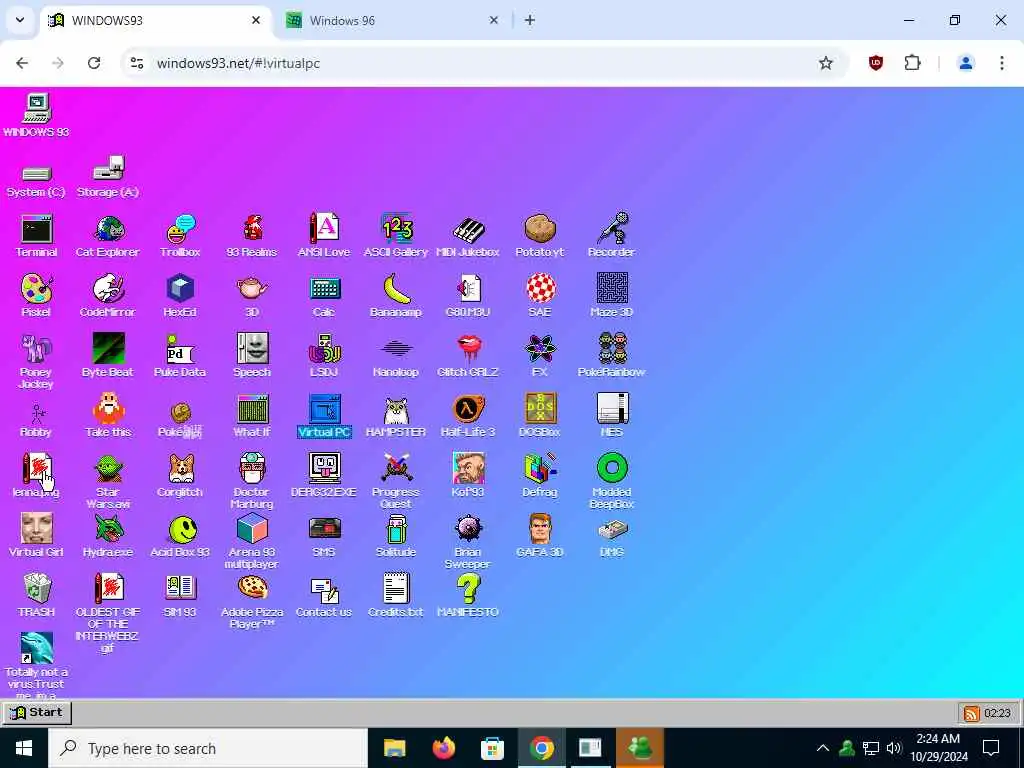Open the HAMPSTER icon
This screenshot has width=1024, height=768.
click(396, 415)
